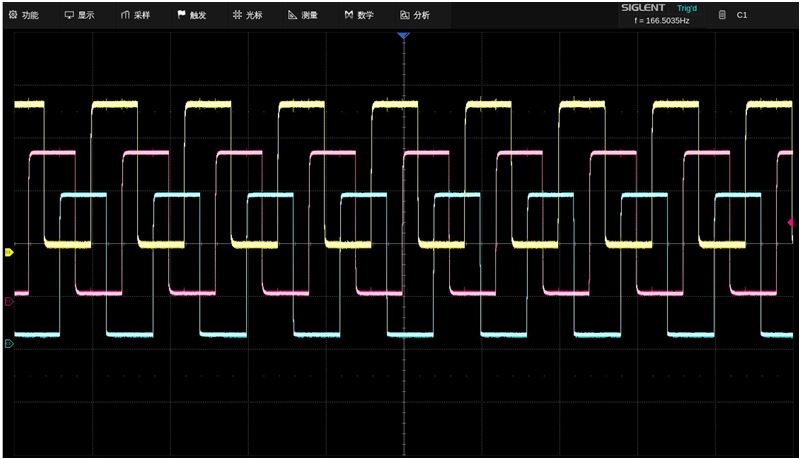
Task: Click the pink trigger level marker on right edge
Action: point(790,222)
